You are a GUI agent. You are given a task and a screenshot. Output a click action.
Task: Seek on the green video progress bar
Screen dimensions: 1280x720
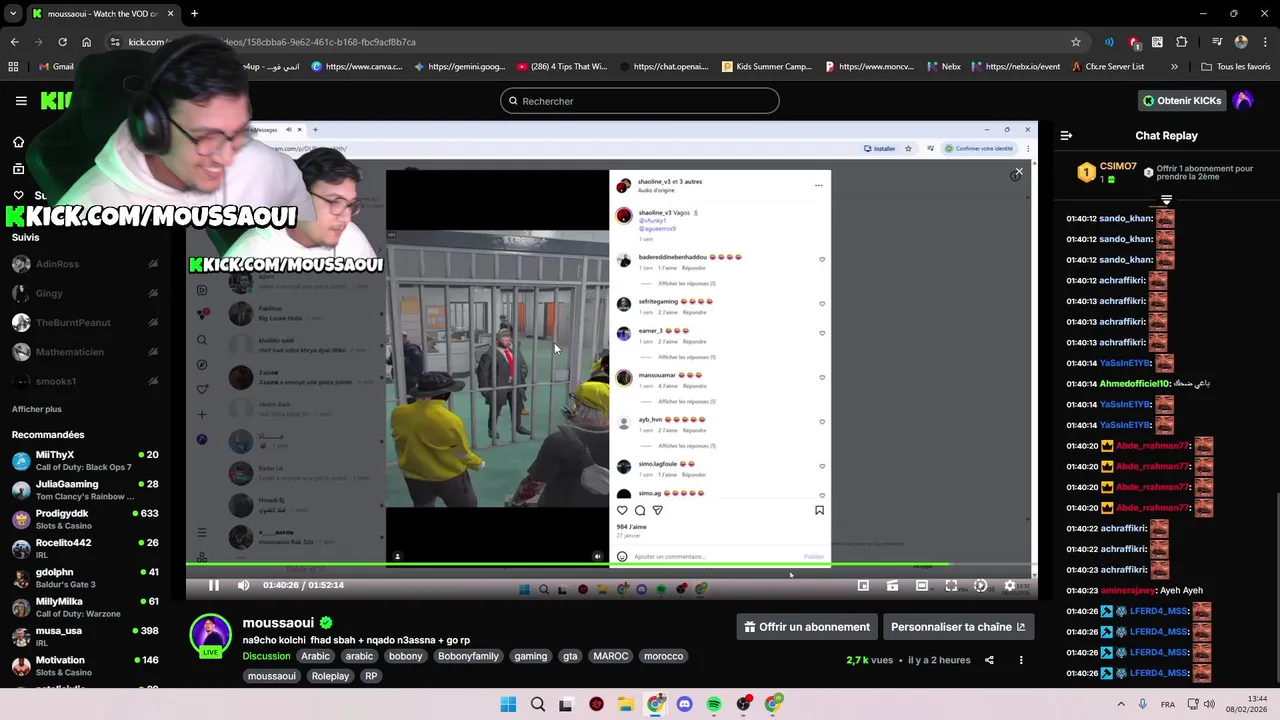(x=611, y=566)
